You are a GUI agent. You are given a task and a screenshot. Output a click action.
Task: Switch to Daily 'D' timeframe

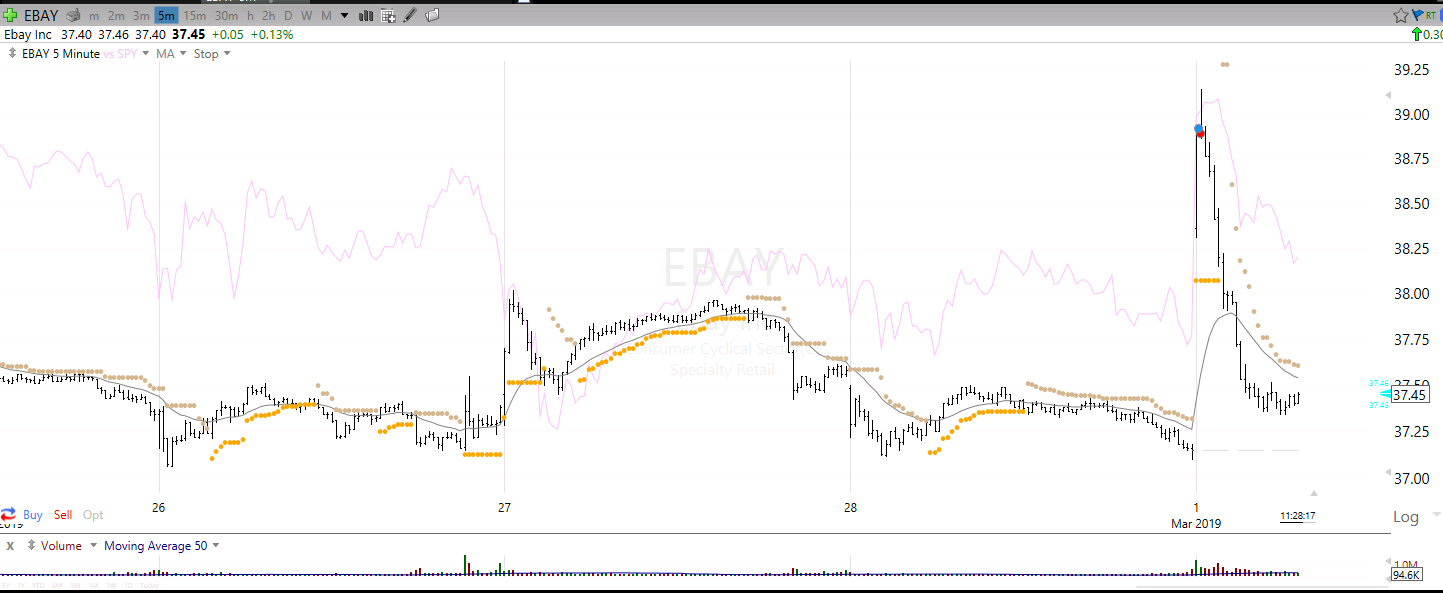tap(289, 16)
